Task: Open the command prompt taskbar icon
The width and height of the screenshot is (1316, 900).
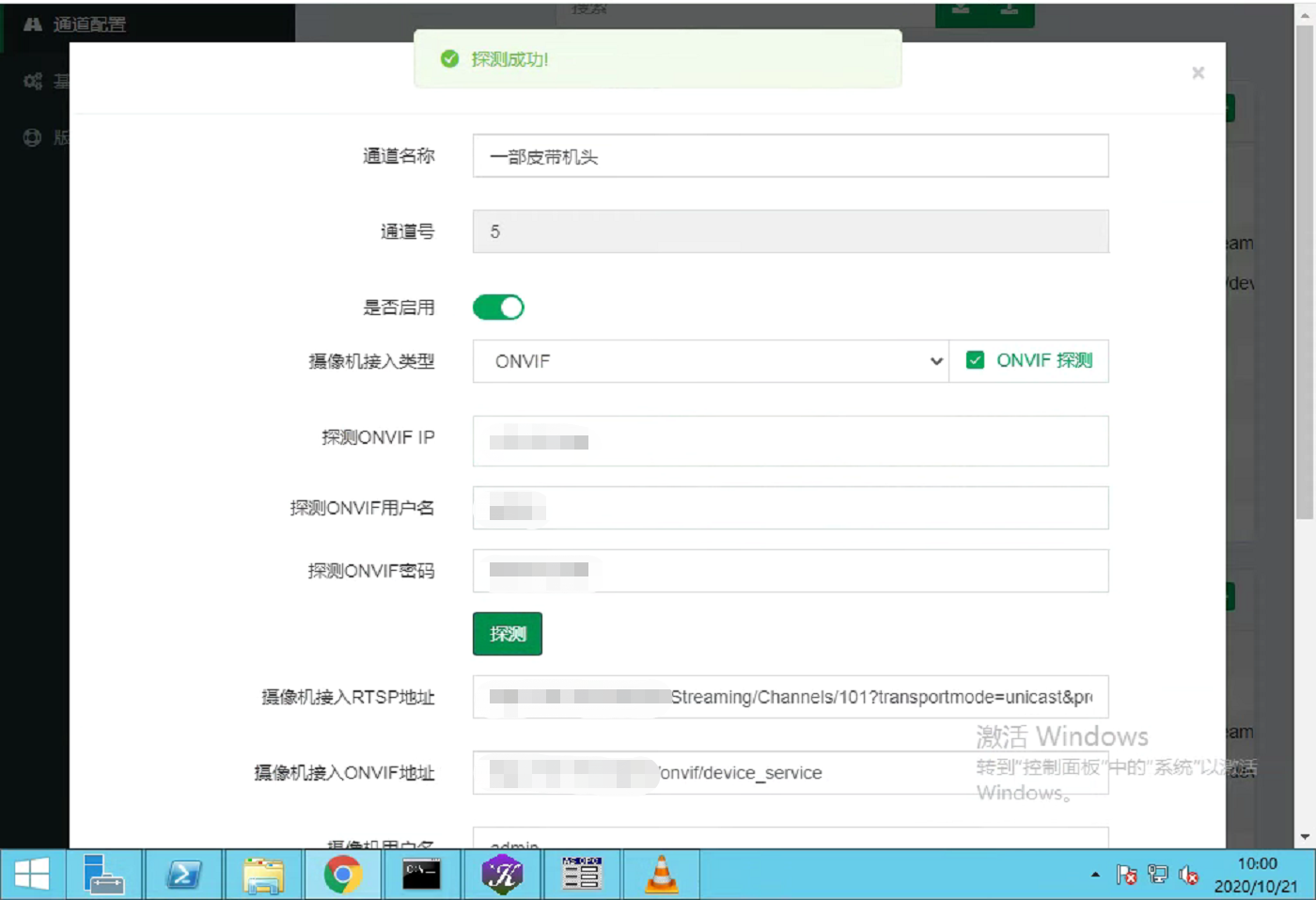Action: 421,875
